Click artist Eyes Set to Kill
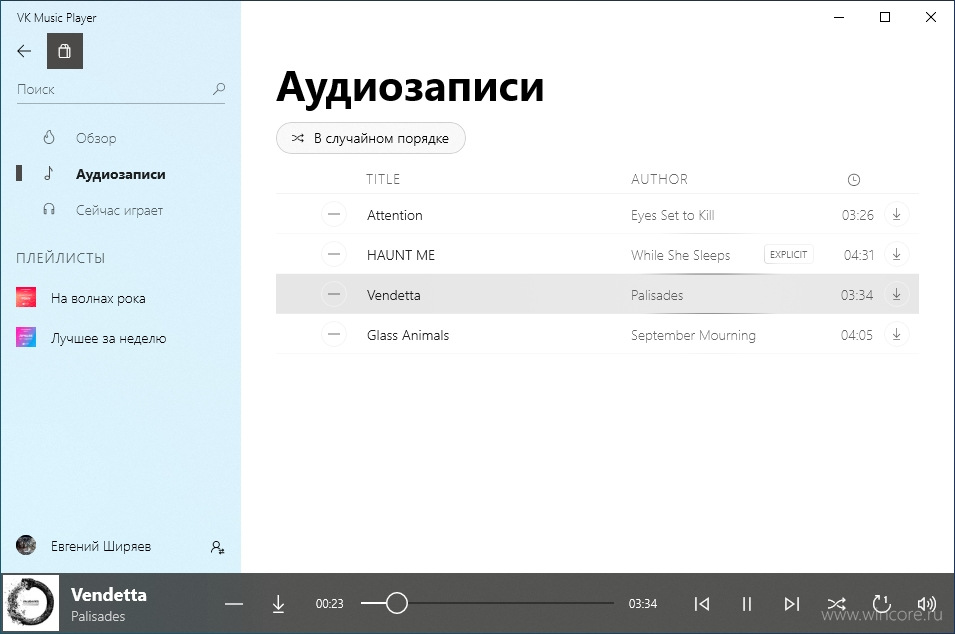955x634 pixels. point(672,215)
